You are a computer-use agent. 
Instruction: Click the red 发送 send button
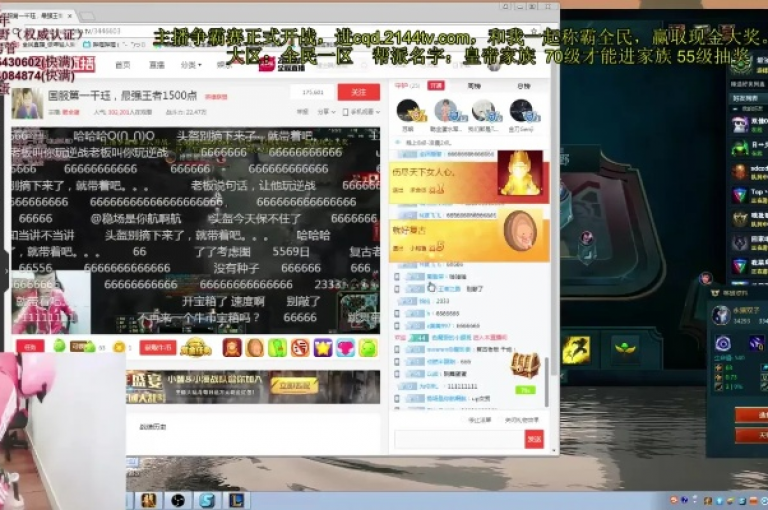coord(534,439)
